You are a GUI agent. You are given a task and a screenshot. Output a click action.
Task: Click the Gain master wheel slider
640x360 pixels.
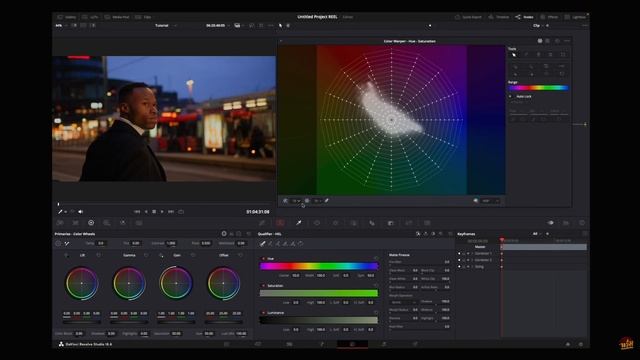[x=176, y=322]
